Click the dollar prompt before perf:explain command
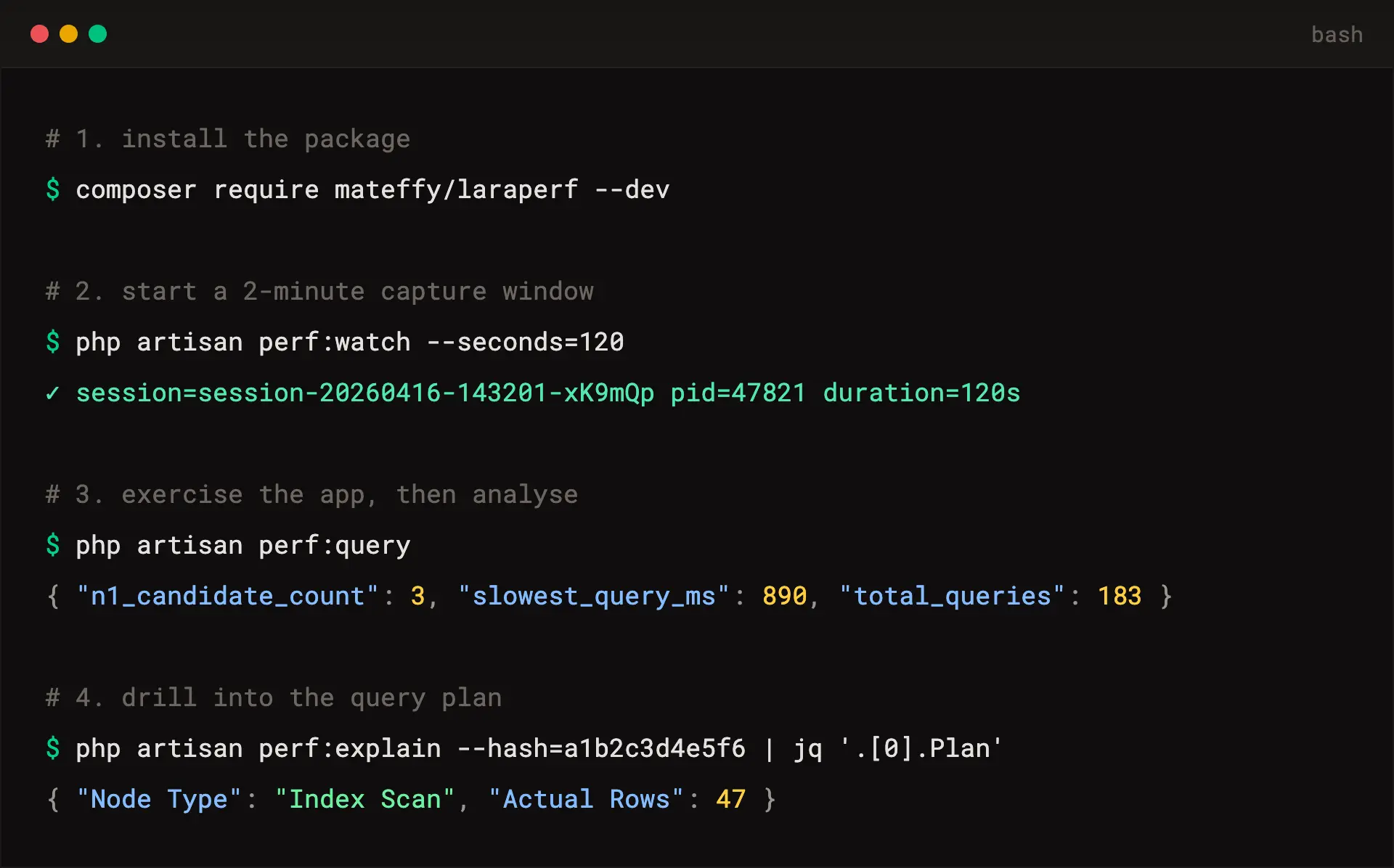Viewport: 1394px width, 868px height. tap(53, 748)
